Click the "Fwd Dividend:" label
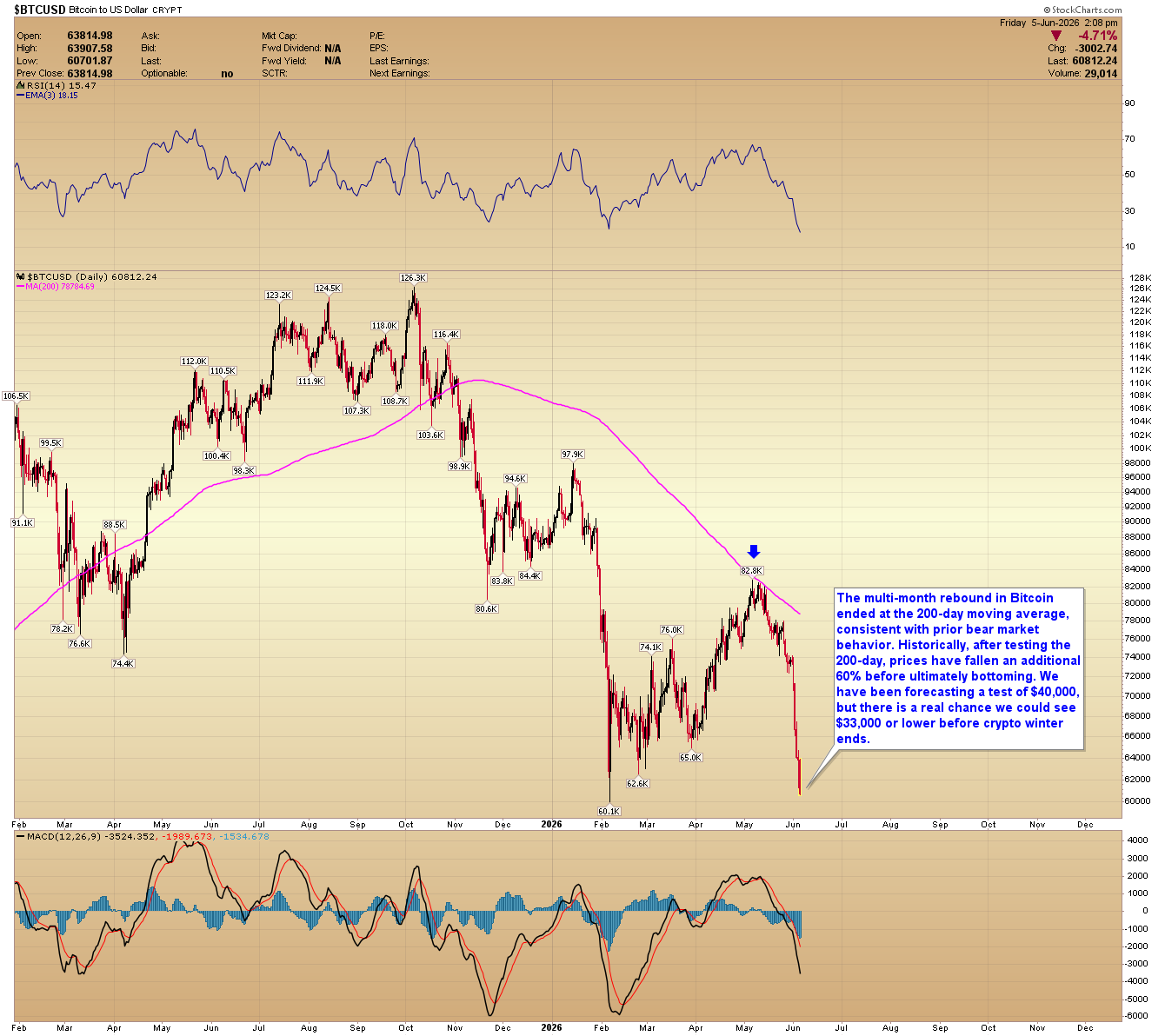Viewport: 1165px width, 1036px height. click(291, 49)
